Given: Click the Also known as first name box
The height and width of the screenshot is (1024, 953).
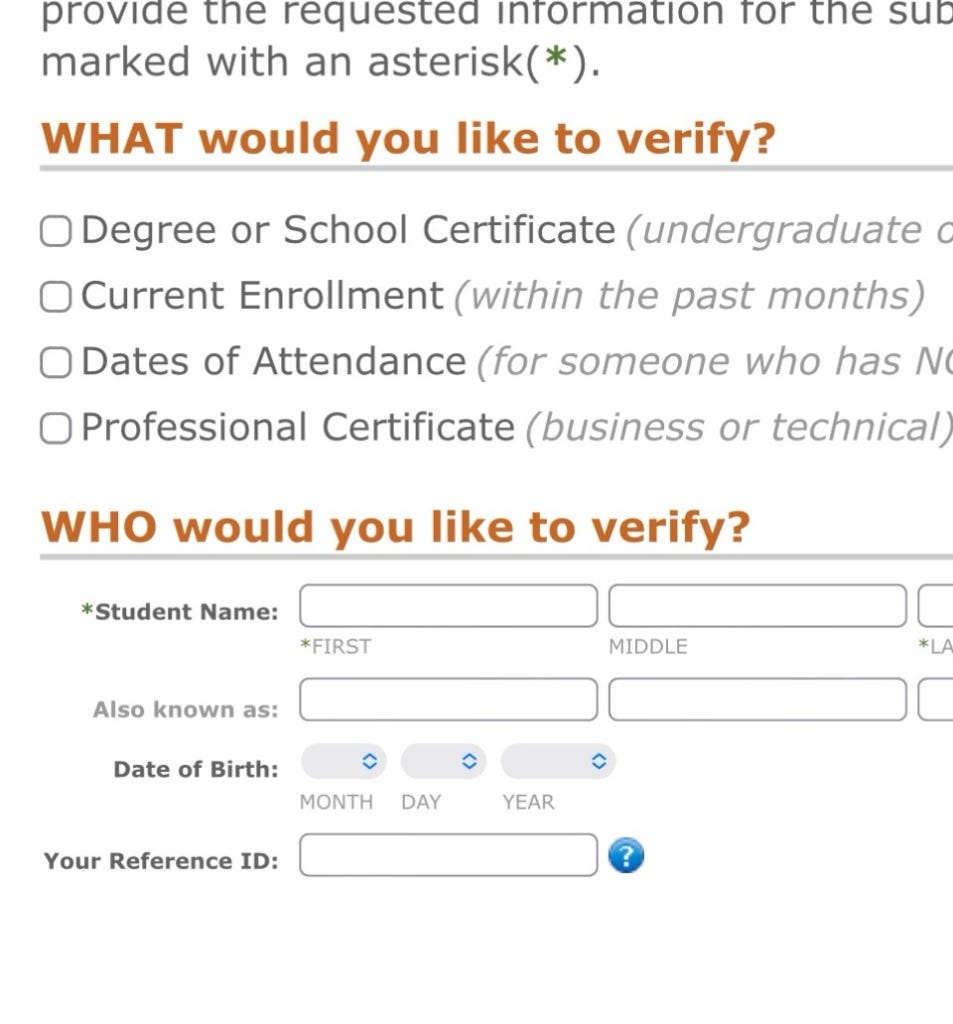Looking at the screenshot, I should point(448,699).
